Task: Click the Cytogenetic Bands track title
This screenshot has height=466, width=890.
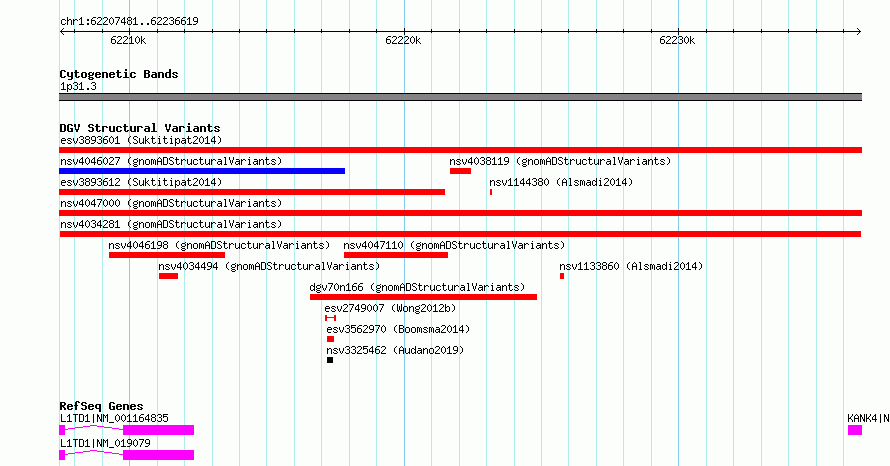Action: [x=119, y=74]
